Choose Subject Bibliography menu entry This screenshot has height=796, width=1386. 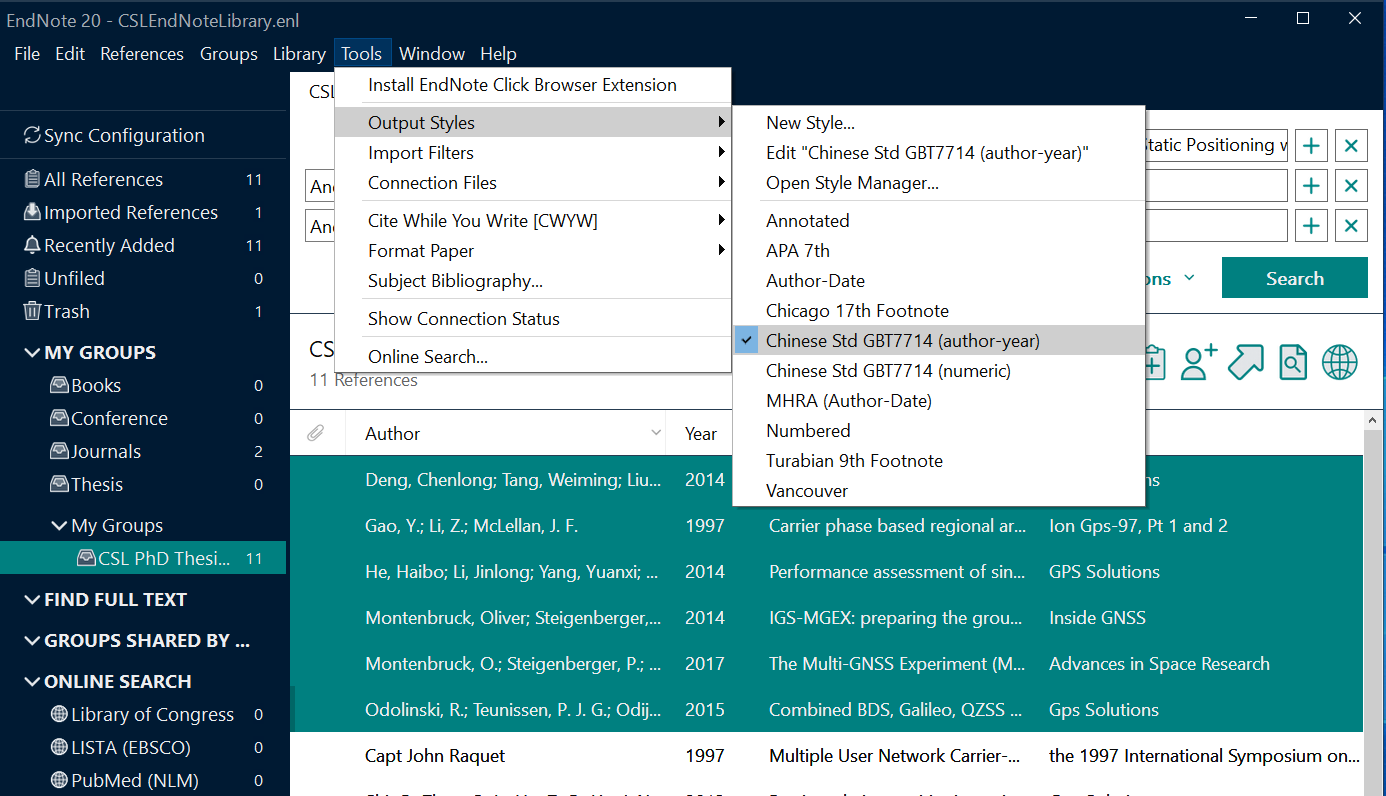click(x=533, y=281)
